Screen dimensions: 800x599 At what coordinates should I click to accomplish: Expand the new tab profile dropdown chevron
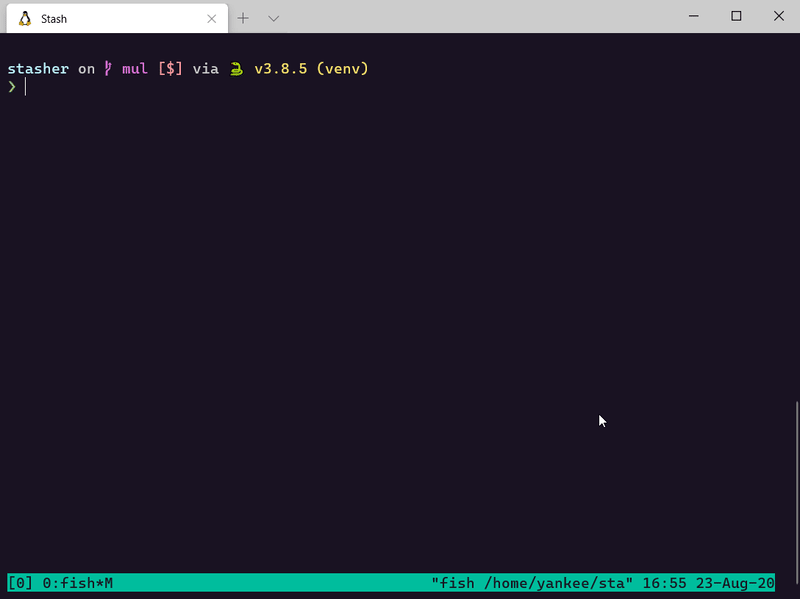[x=273, y=19]
